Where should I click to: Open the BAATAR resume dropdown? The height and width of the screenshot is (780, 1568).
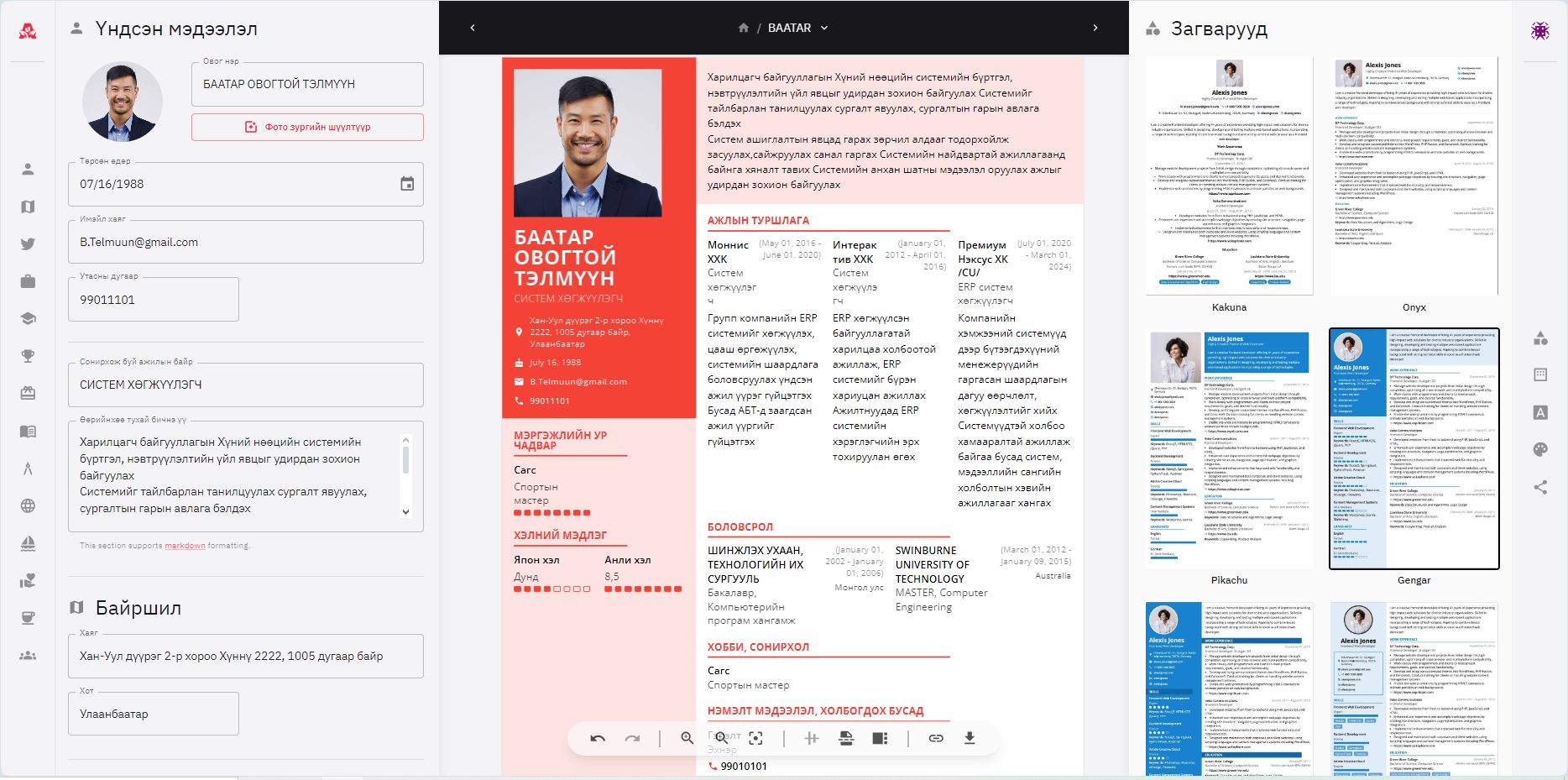(798, 28)
